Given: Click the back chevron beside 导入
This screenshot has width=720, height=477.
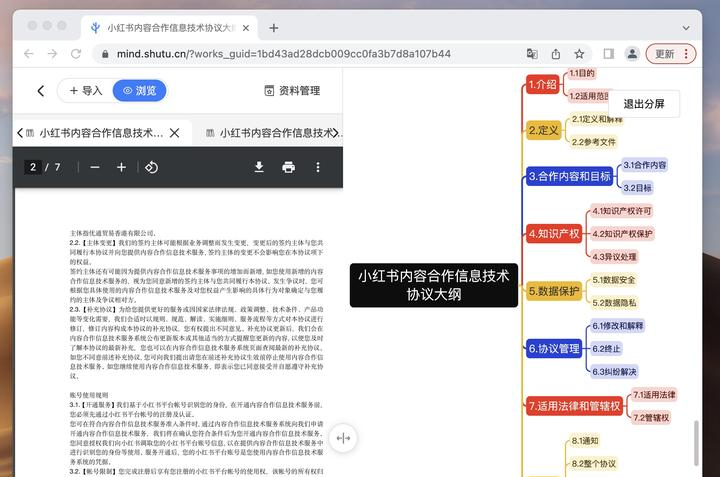Looking at the screenshot, I should 41,90.
